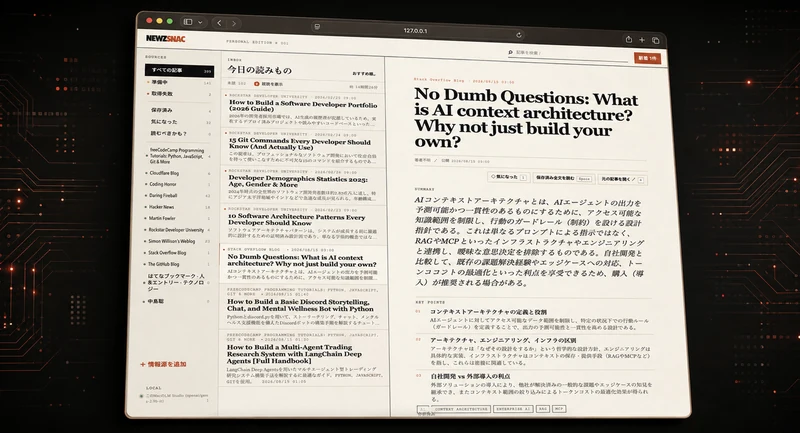800x433 pixels.
Task: Open 'Developer Demographics Statistics 2025' article
Action: coord(303,185)
